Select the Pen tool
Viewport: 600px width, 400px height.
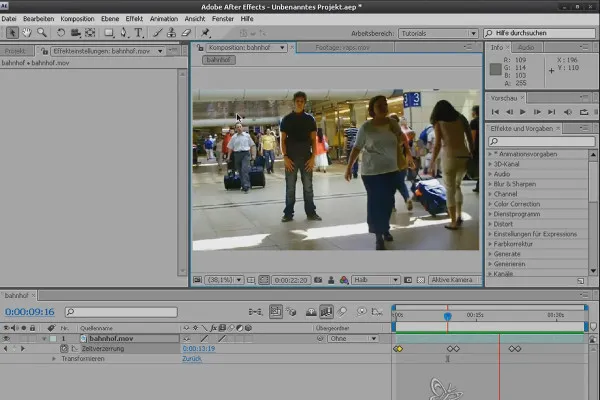pyautogui.click(x=124, y=33)
